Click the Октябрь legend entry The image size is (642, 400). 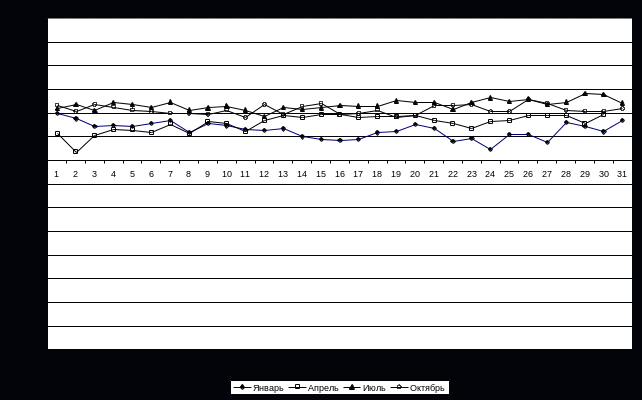point(418,388)
